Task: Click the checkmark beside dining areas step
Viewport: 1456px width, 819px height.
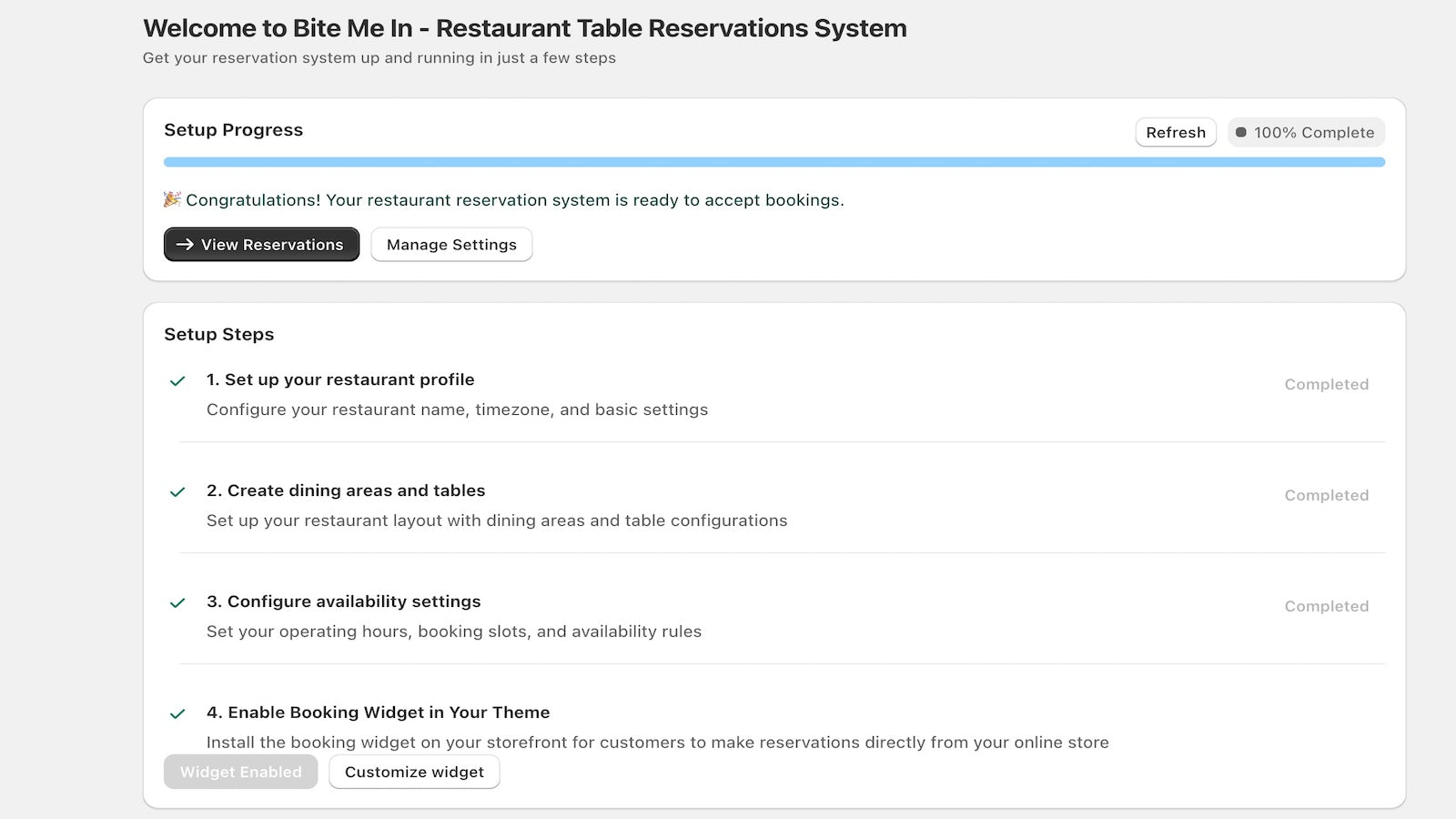Action: 177,492
